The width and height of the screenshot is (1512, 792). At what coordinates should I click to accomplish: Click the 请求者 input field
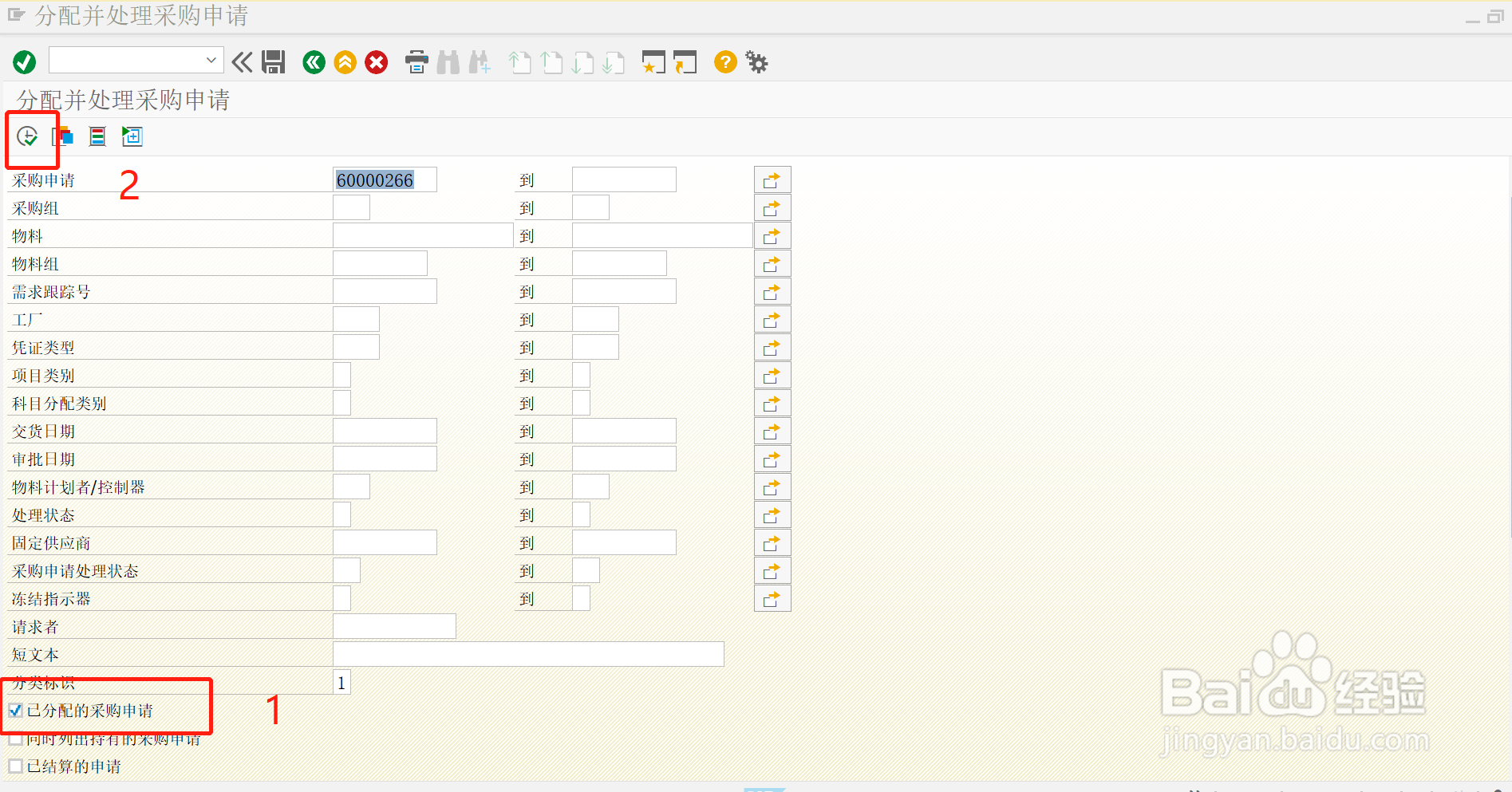pos(394,626)
